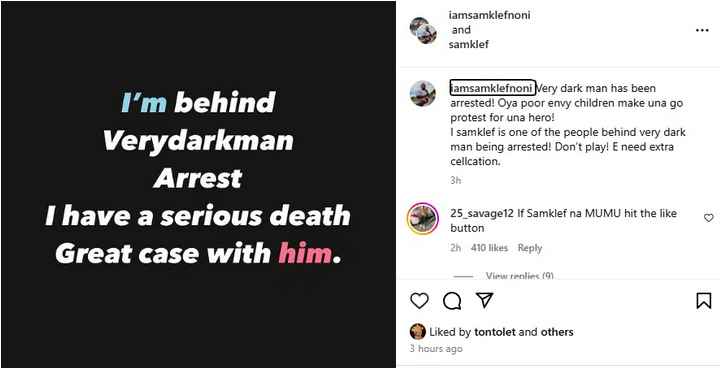The image size is (720, 368).
Task: Expand View replies (9)
Action: (519, 276)
